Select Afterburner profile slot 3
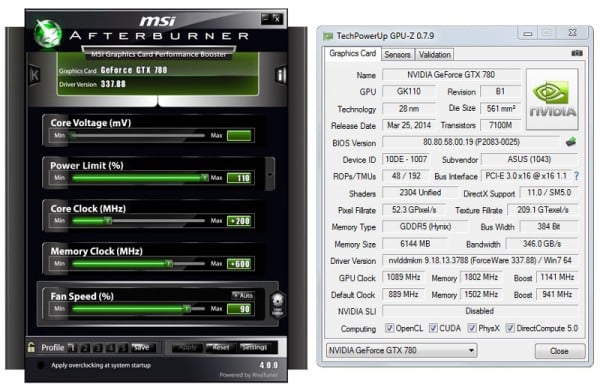This screenshot has height=390, width=600. [98, 348]
